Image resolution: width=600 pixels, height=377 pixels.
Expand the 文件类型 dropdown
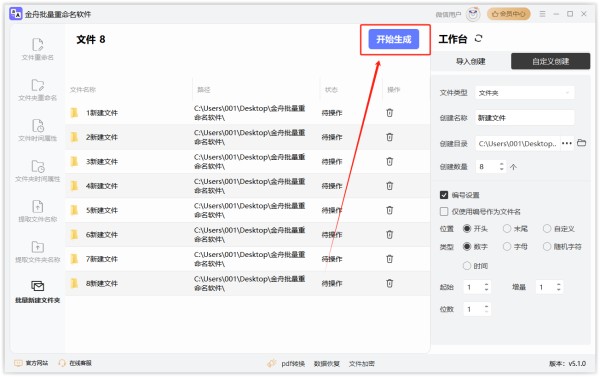coord(525,93)
